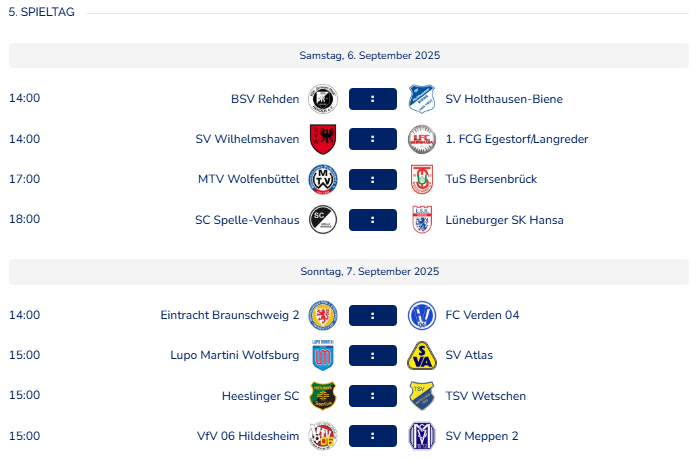Open the TuS Bersenbrück team page
696x459 pixels.
tap(491, 179)
